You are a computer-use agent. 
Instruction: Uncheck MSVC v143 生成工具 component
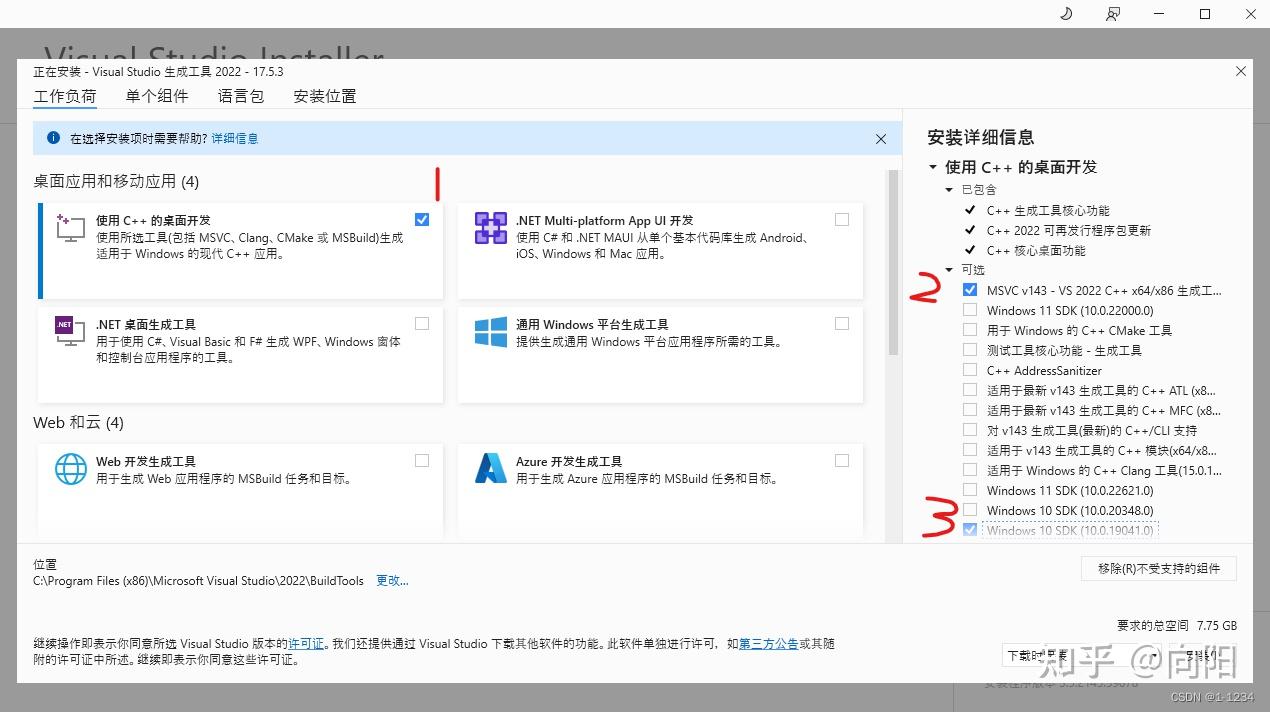969,290
